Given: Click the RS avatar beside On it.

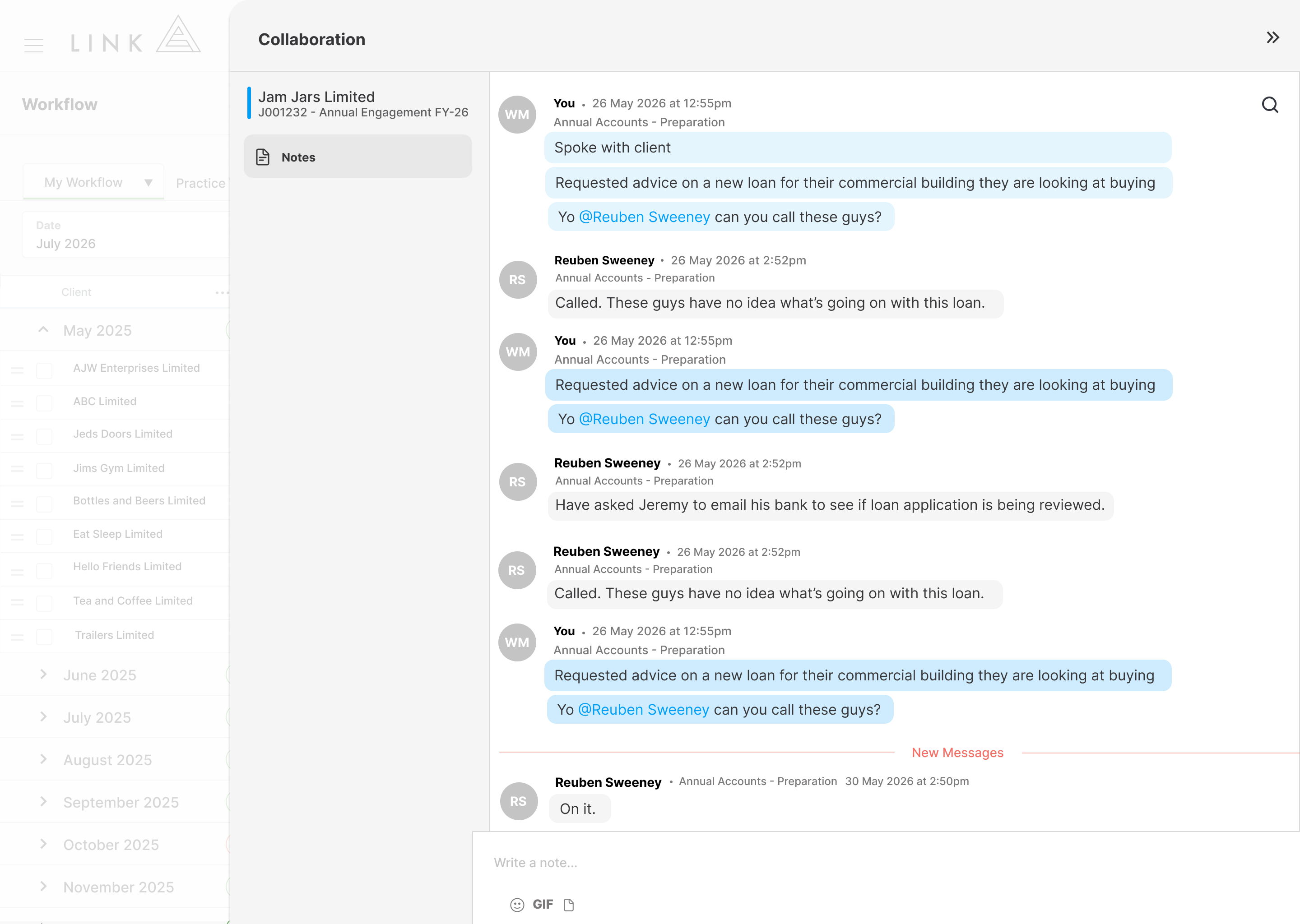Looking at the screenshot, I should coord(519,801).
